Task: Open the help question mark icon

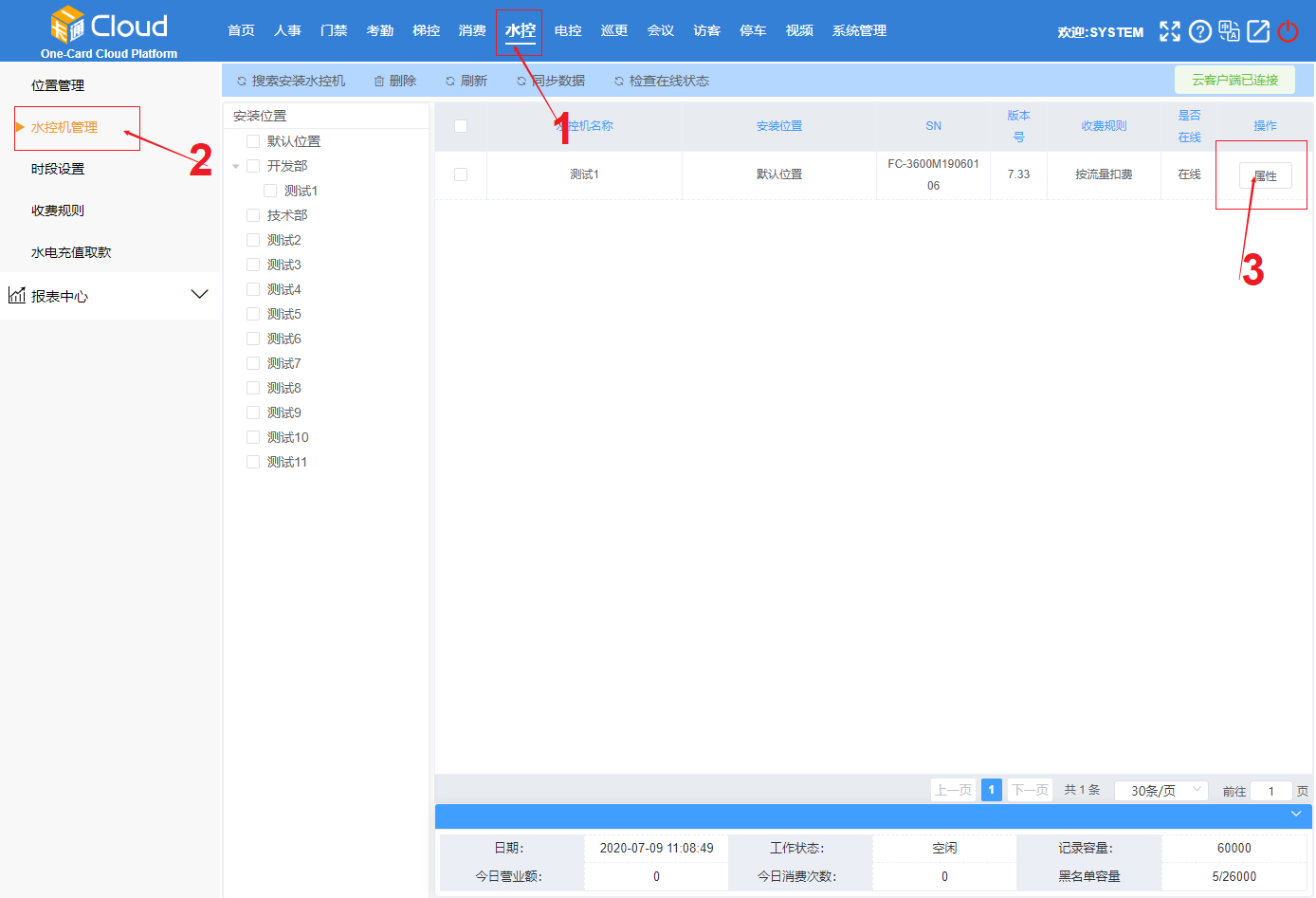Action: point(1199,31)
